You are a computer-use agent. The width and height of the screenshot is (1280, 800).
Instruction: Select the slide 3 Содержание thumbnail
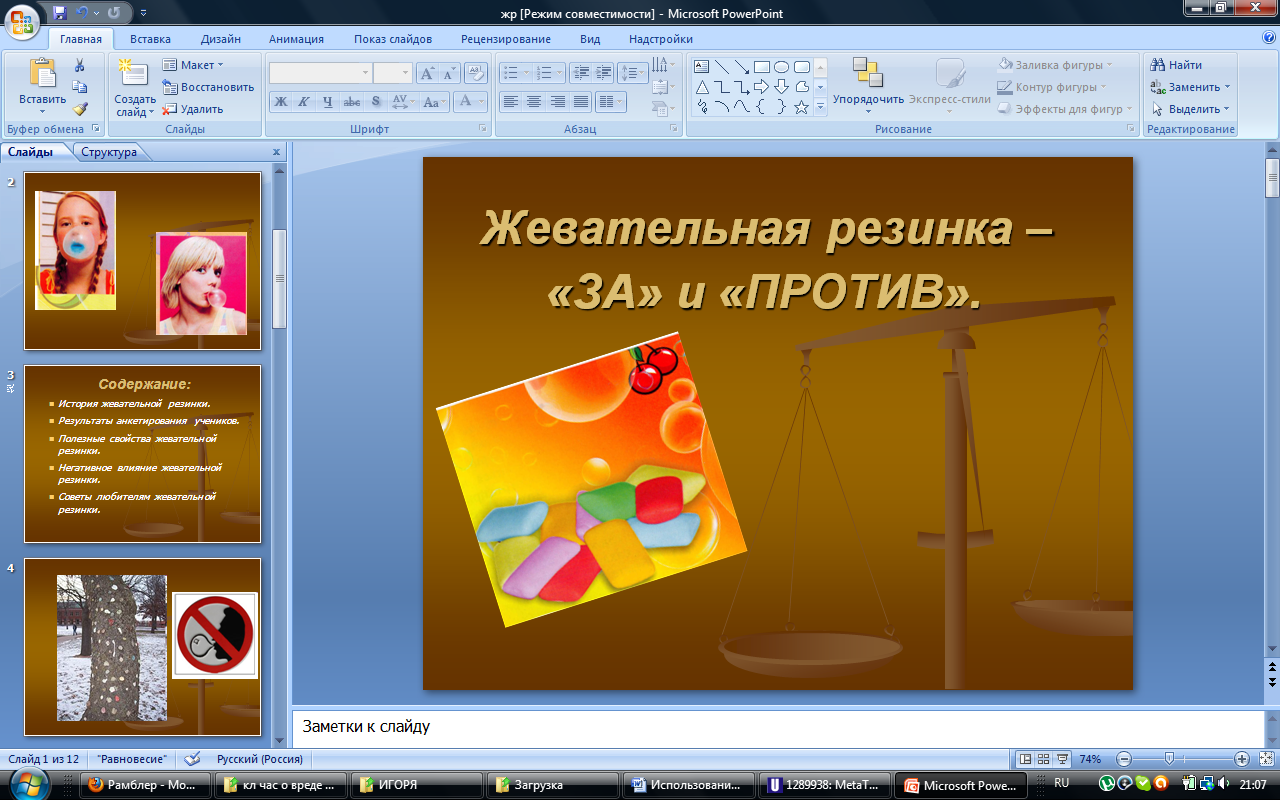pos(142,454)
